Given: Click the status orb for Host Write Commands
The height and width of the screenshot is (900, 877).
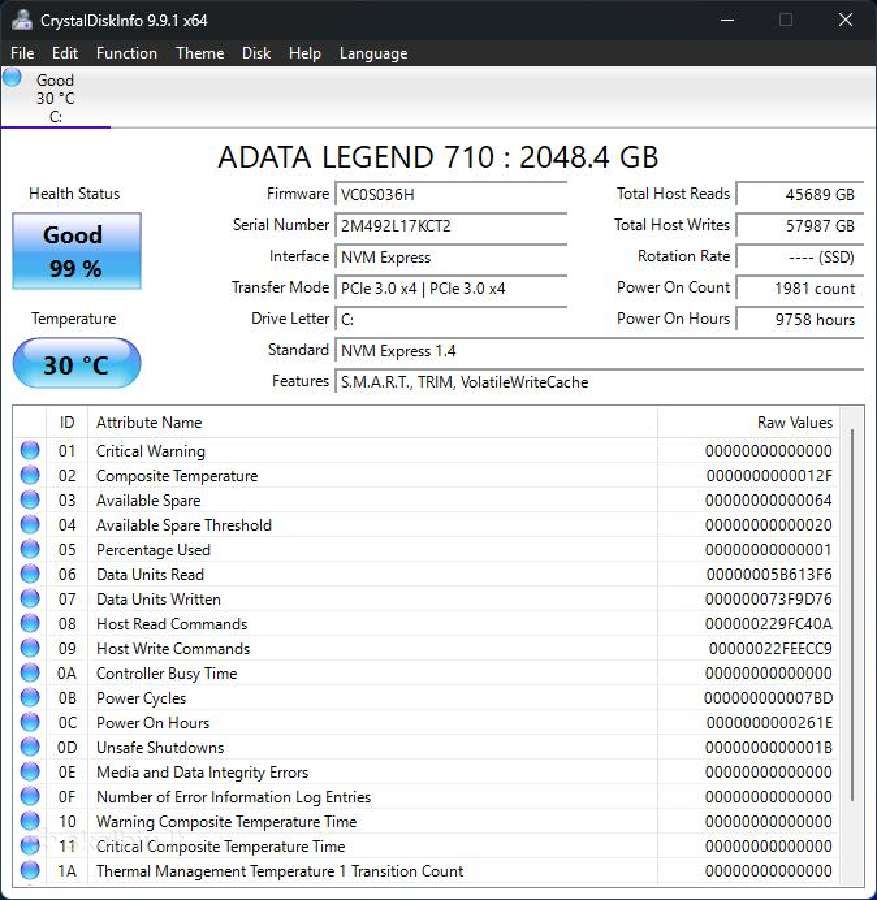Looking at the screenshot, I should (30, 648).
